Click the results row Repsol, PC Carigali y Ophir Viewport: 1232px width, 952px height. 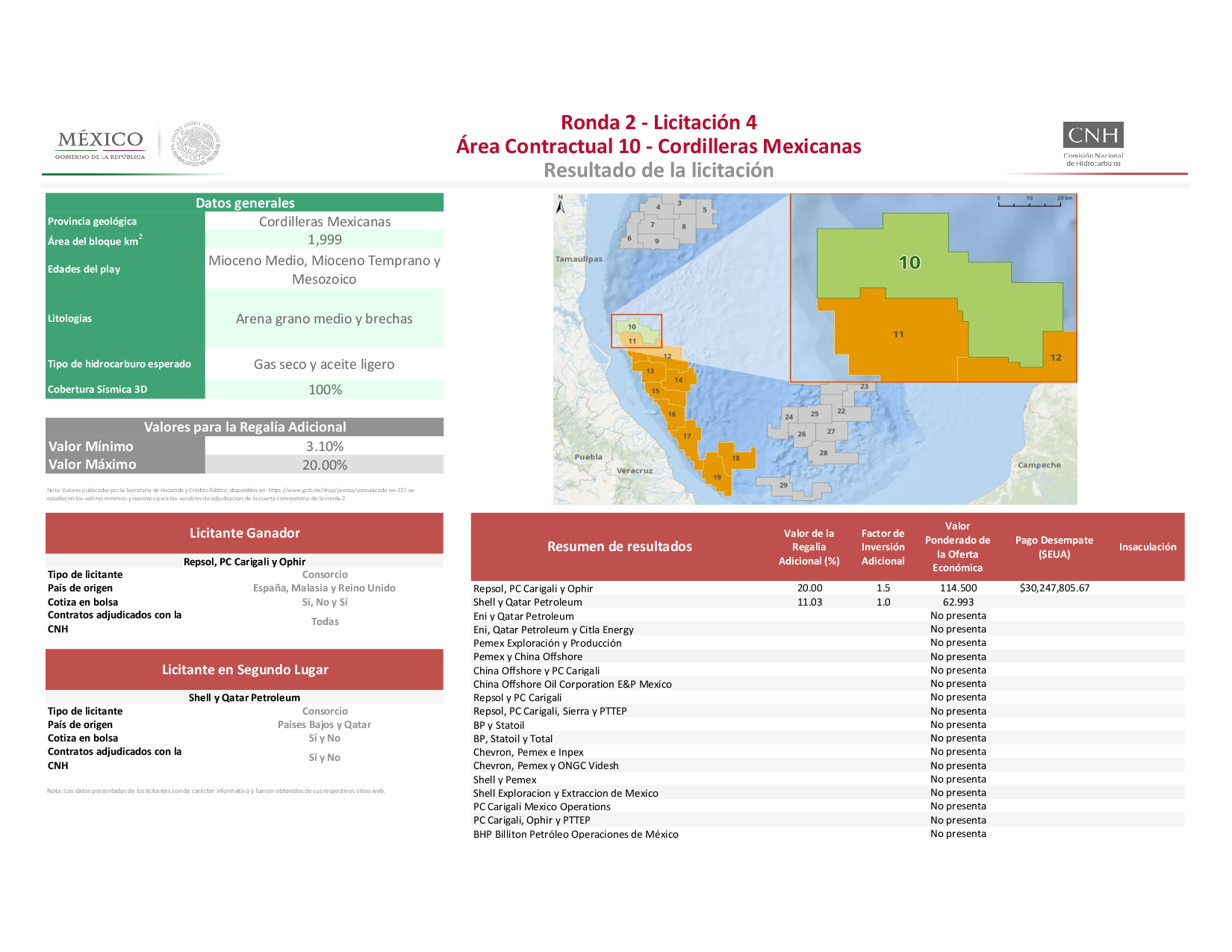[x=827, y=588]
